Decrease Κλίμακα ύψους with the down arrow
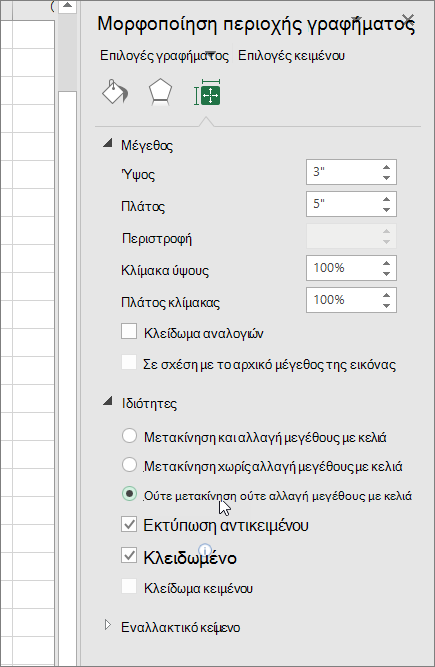This screenshot has height=667, width=435. point(386,274)
